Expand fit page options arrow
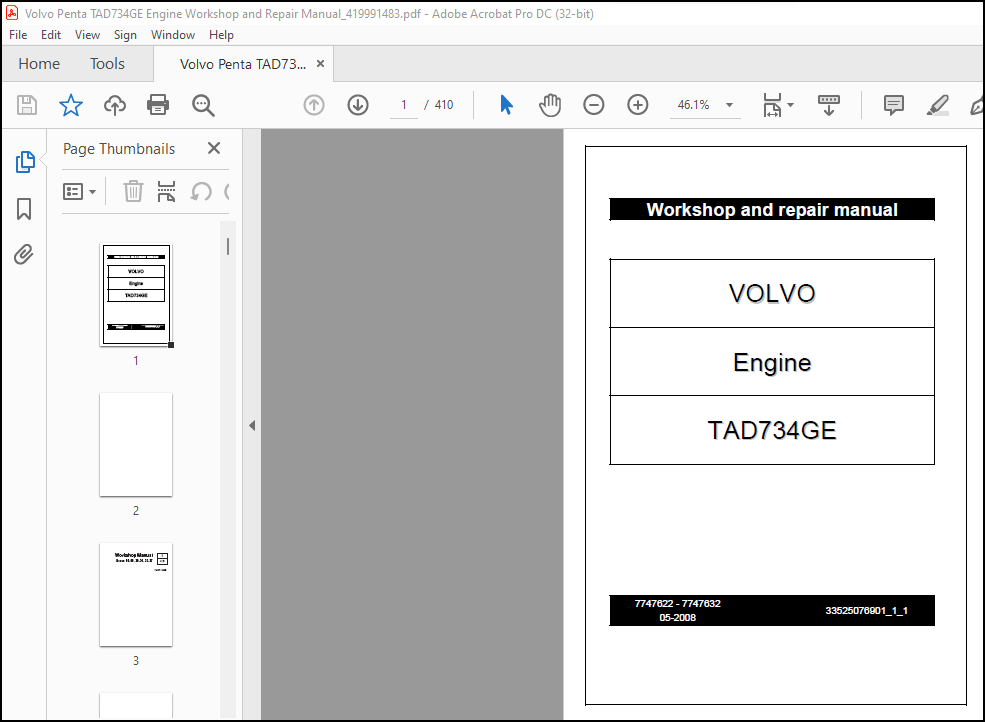This screenshot has width=985, height=722. click(x=790, y=105)
